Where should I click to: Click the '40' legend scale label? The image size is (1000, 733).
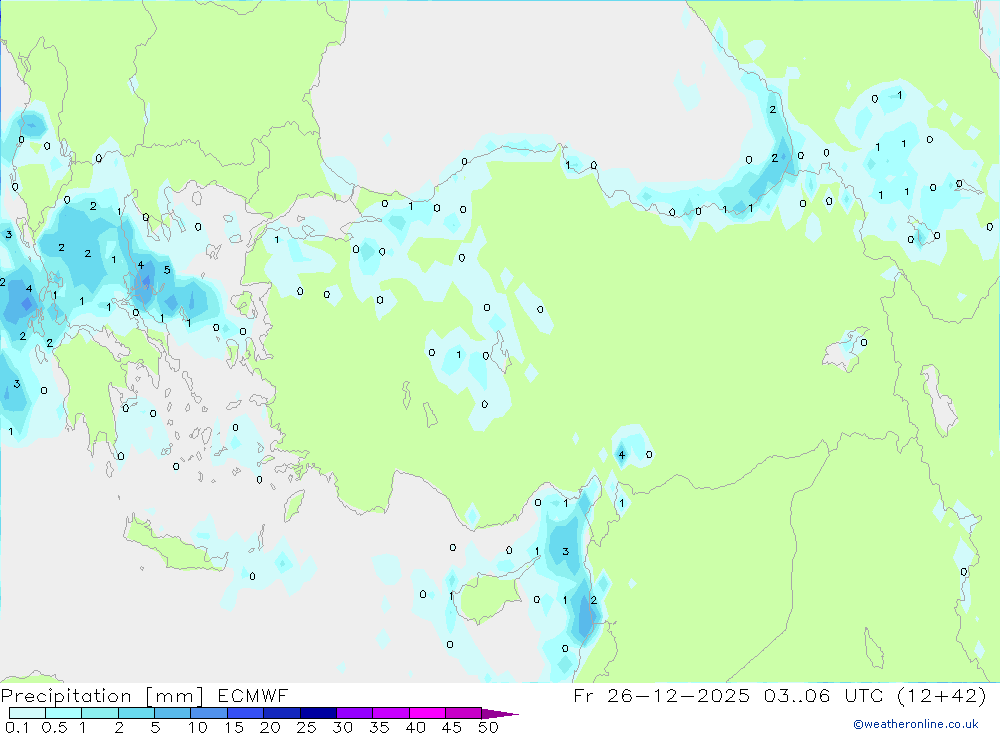(x=415, y=727)
